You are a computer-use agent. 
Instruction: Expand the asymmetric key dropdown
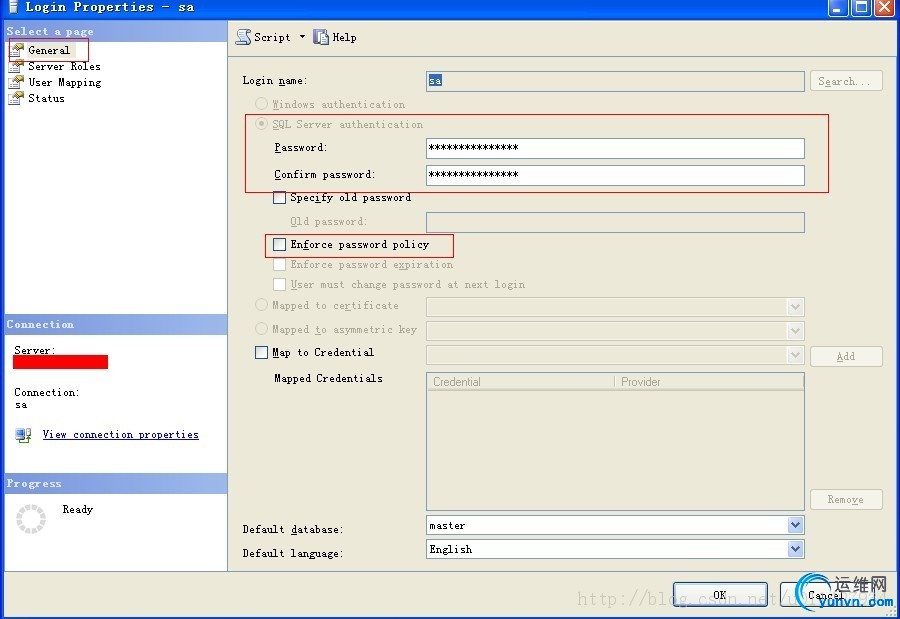pyautogui.click(x=795, y=331)
